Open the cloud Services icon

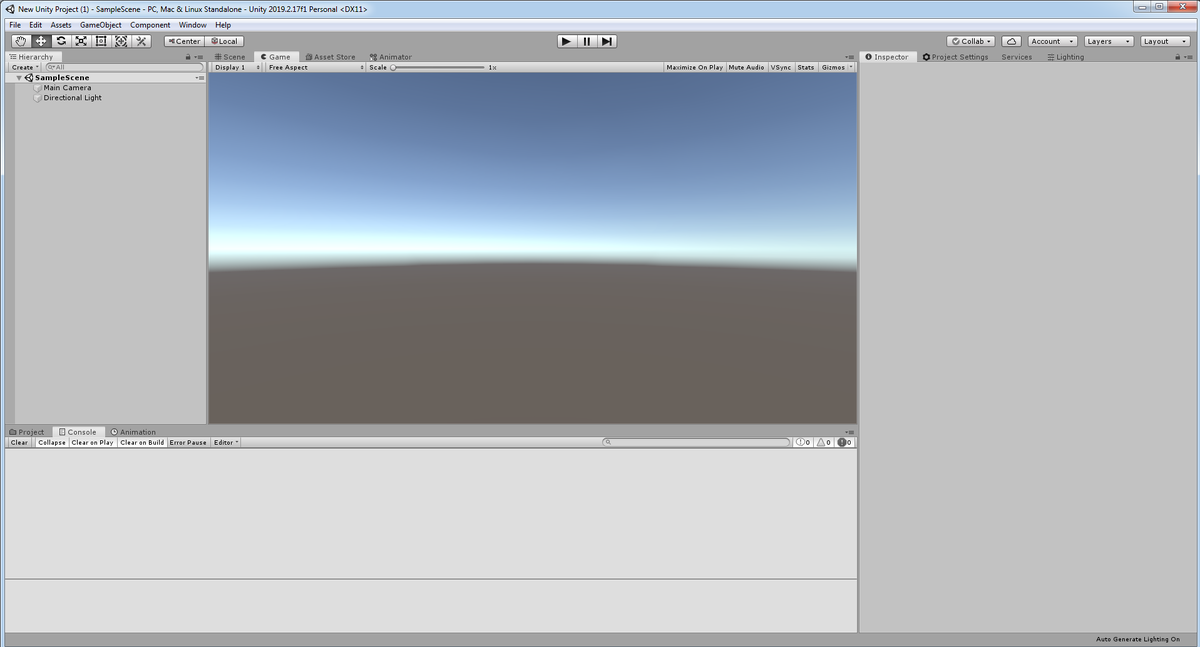pyautogui.click(x=1011, y=41)
